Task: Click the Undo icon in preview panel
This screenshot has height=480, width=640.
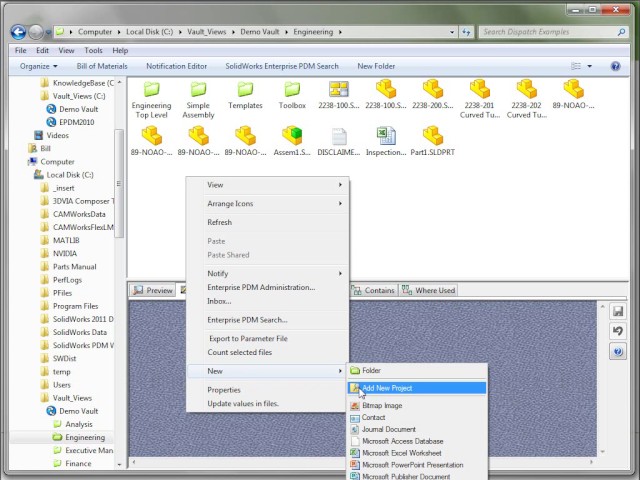Action: tap(618, 331)
